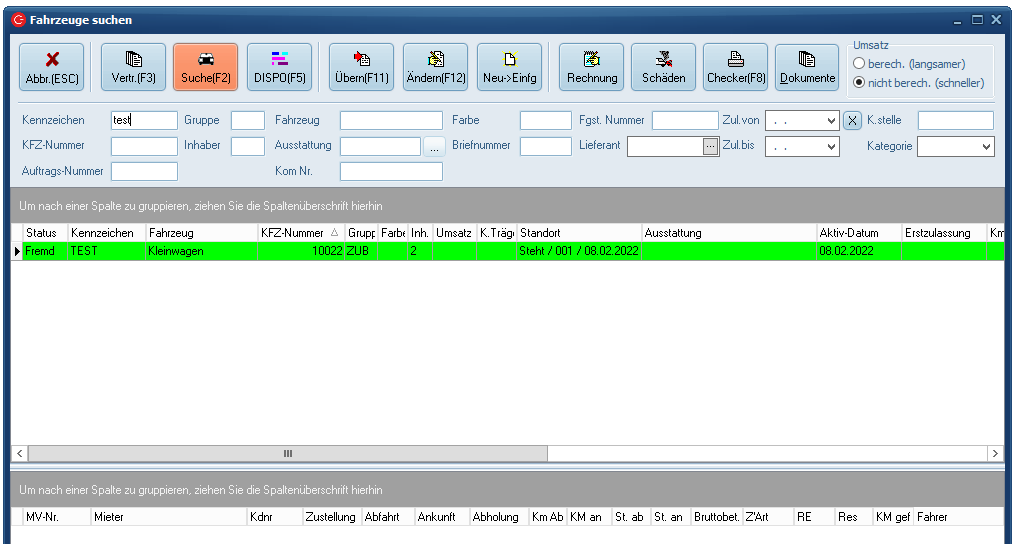The height and width of the screenshot is (544, 1018).
Task: Sort by KFZ-Nummer column header
Action: pyautogui.click(x=299, y=233)
